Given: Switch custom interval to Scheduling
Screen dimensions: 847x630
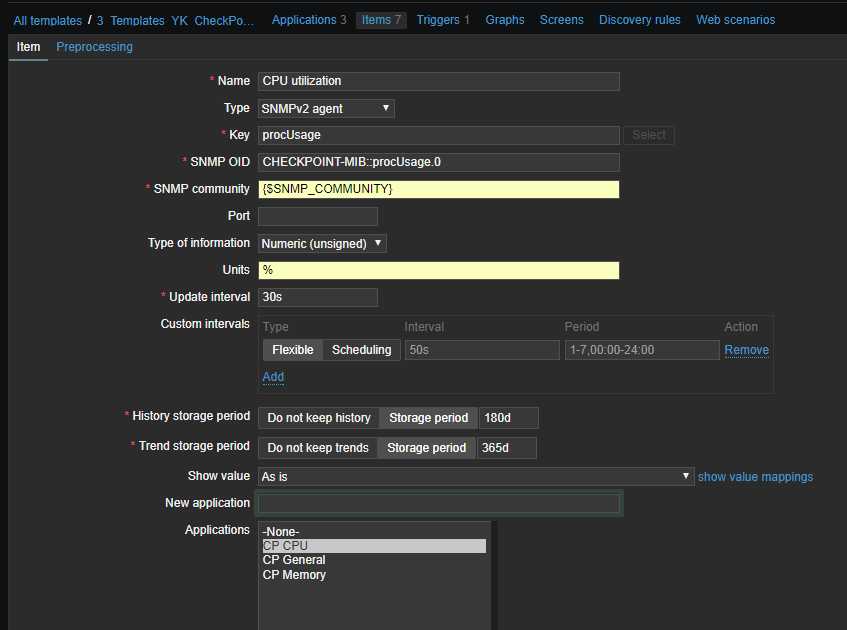Looking at the screenshot, I should click(x=361, y=350).
